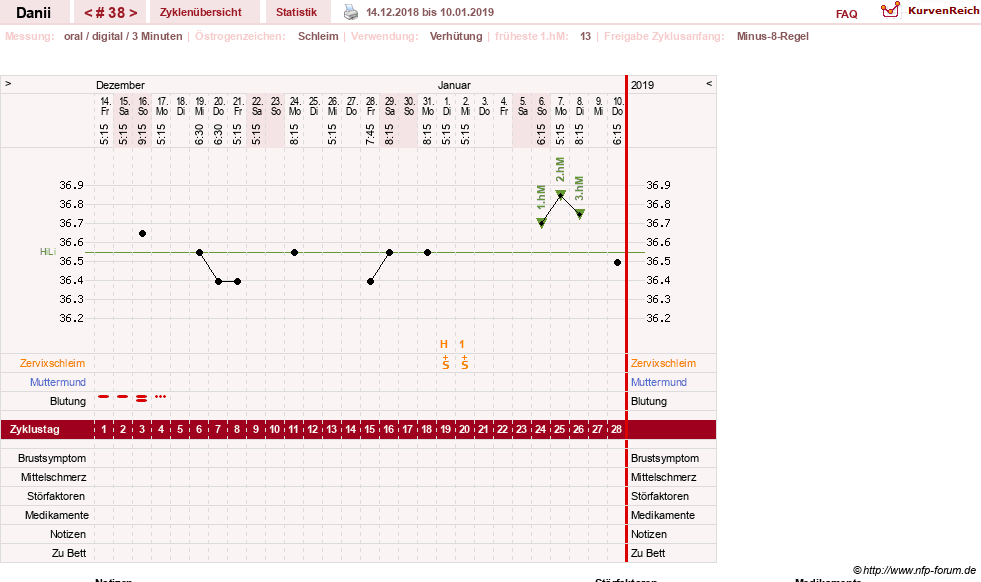This screenshot has height=582, width=981.
Task: Click the orange H marker above Zervixschleim
Action: (x=444, y=344)
